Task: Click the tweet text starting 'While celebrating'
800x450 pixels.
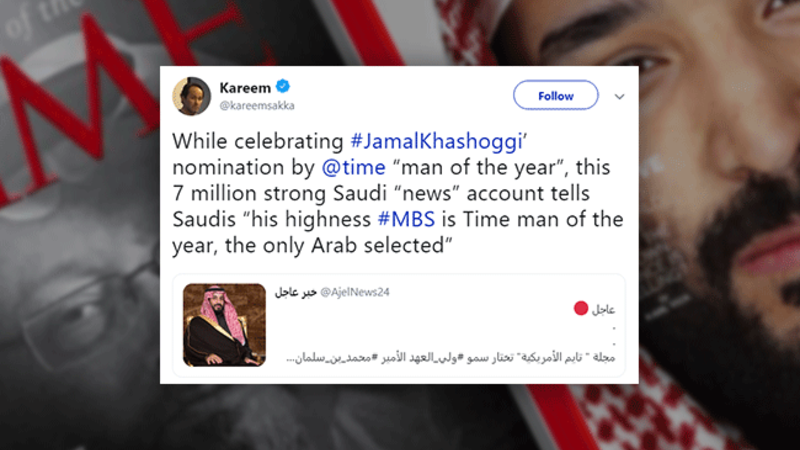Action: (398, 193)
